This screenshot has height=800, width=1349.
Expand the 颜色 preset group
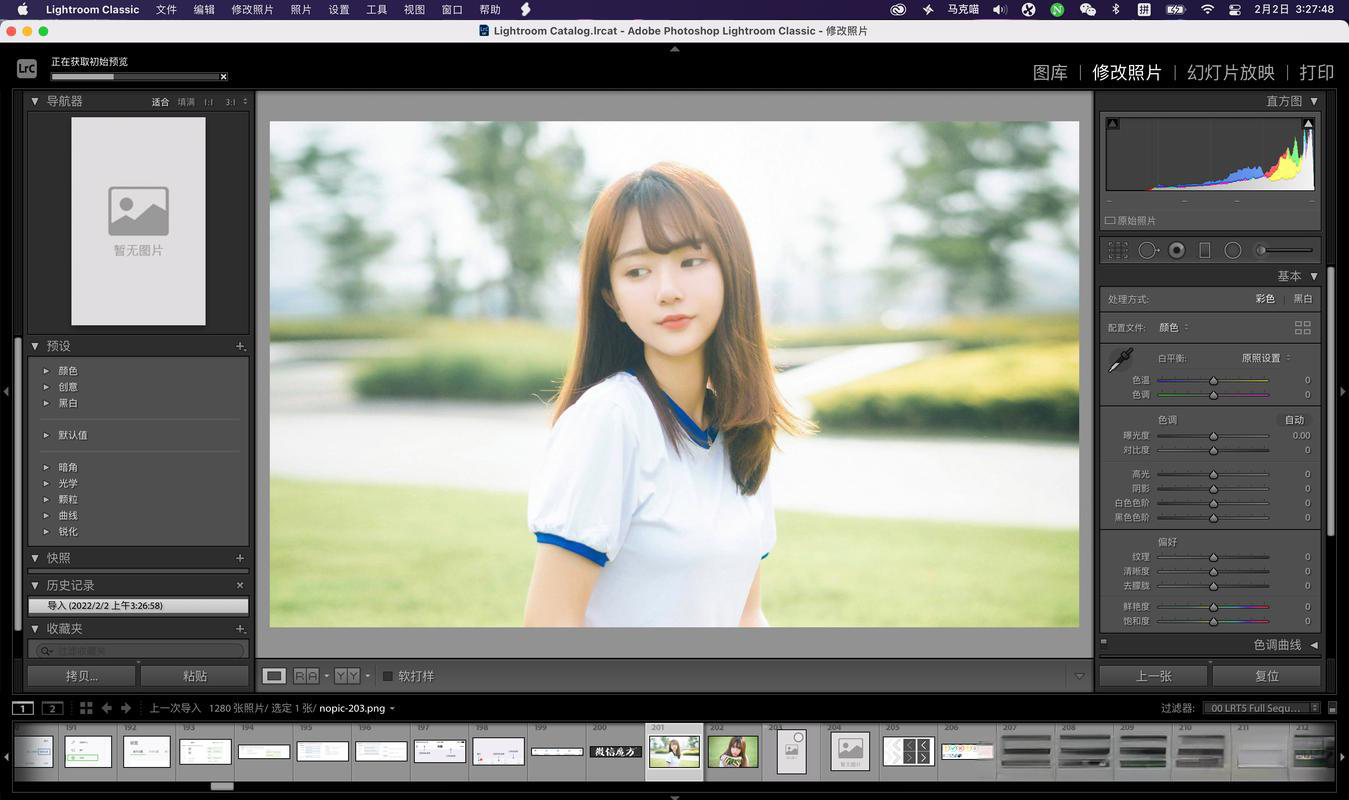coord(46,371)
